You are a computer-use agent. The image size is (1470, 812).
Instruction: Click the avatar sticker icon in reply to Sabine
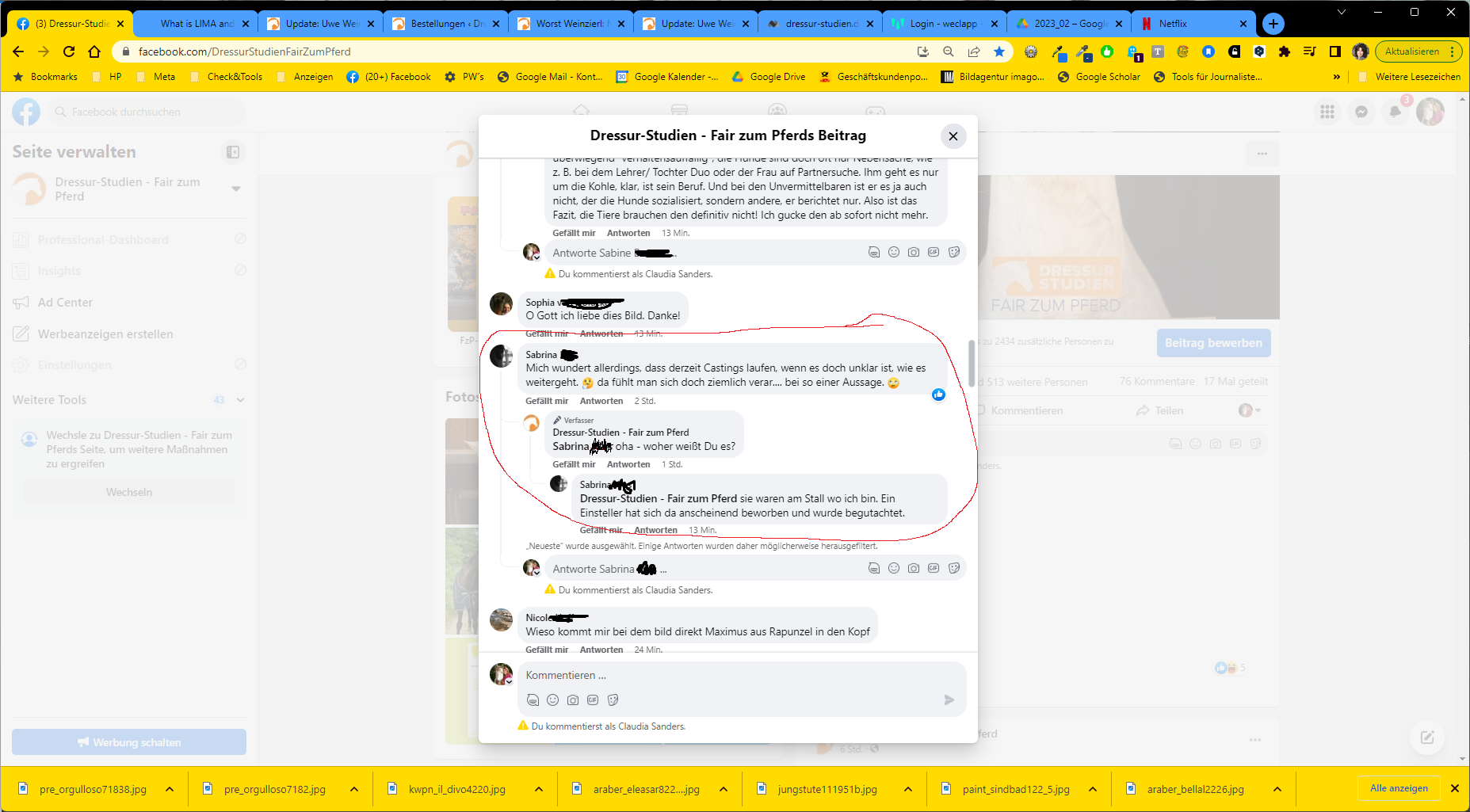873,253
